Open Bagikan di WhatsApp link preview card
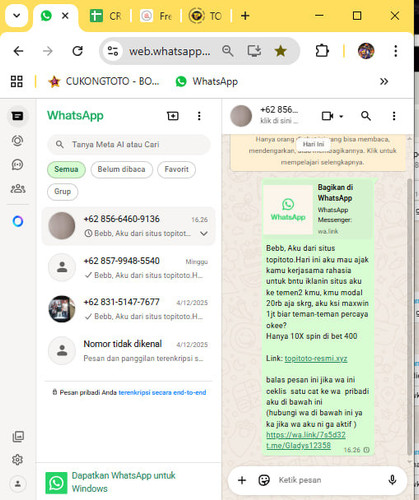 point(317,209)
